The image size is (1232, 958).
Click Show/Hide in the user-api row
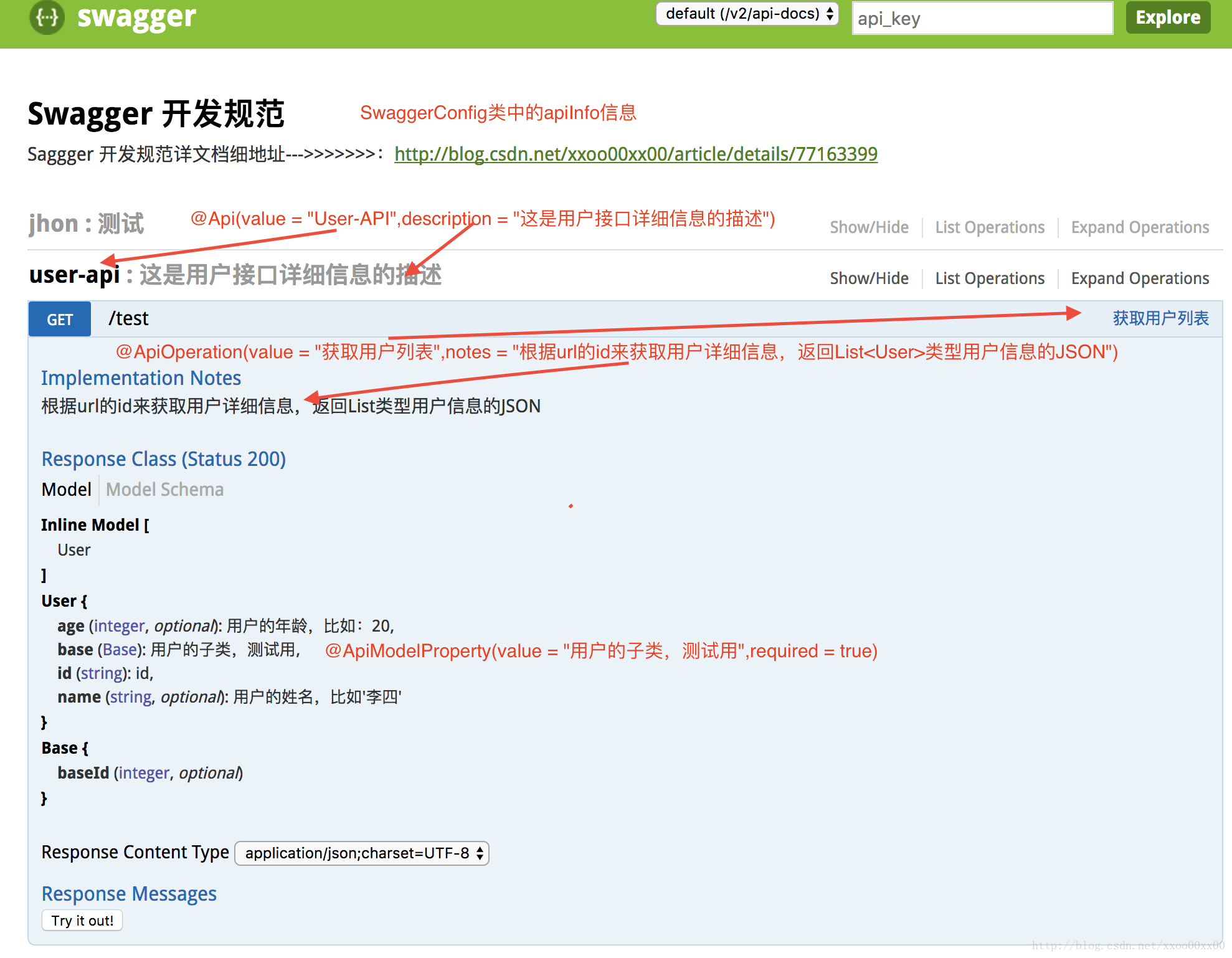point(869,278)
